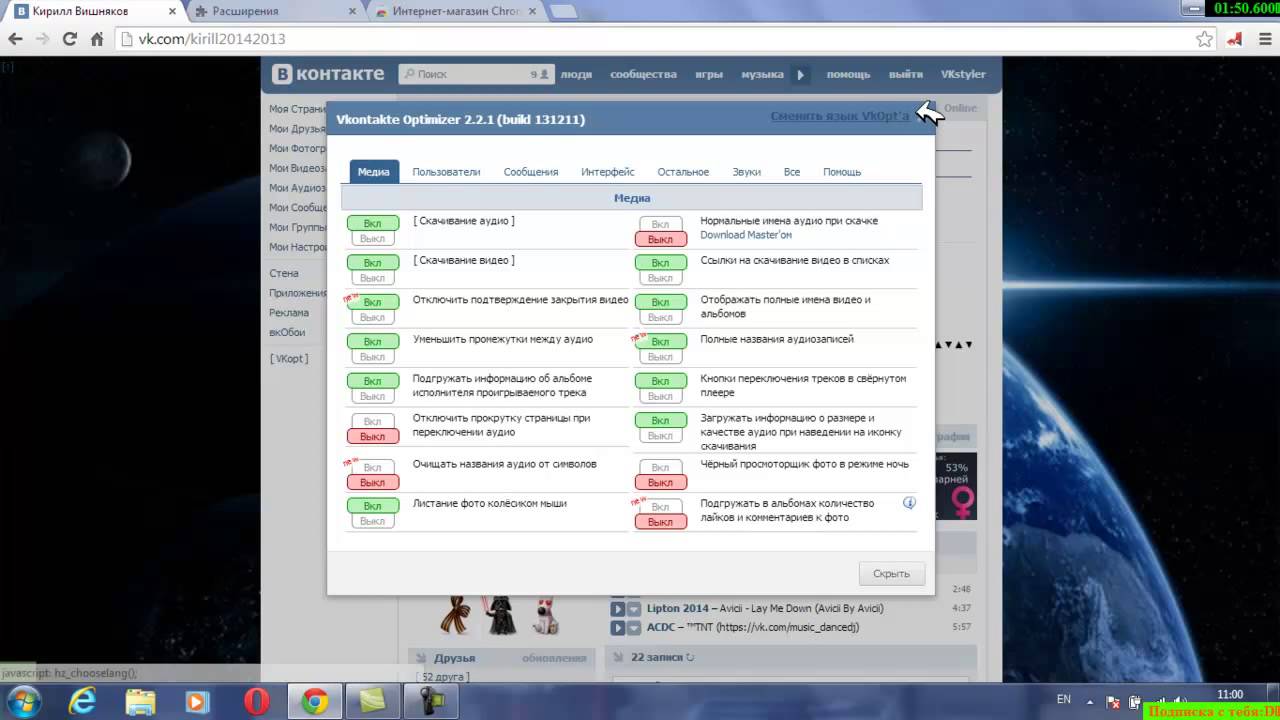The image size is (1280, 720).
Task: Open the Сообщения tab
Action: tap(531, 172)
